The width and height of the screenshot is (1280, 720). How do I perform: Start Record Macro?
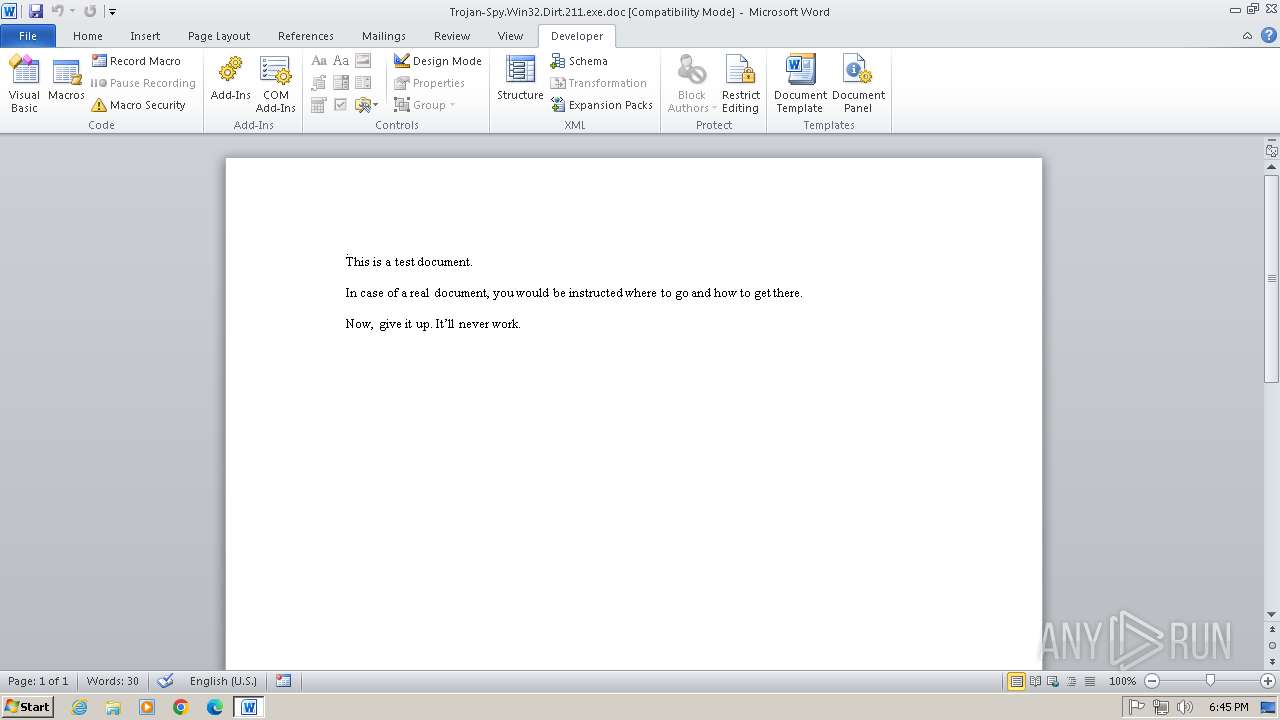137,61
